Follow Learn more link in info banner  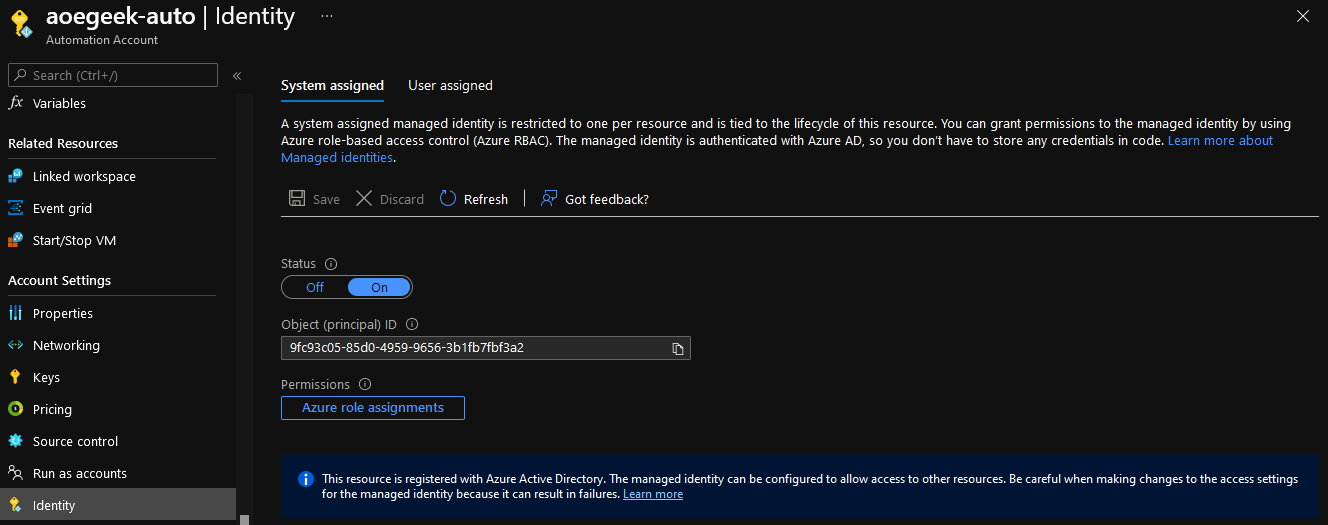tap(653, 494)
